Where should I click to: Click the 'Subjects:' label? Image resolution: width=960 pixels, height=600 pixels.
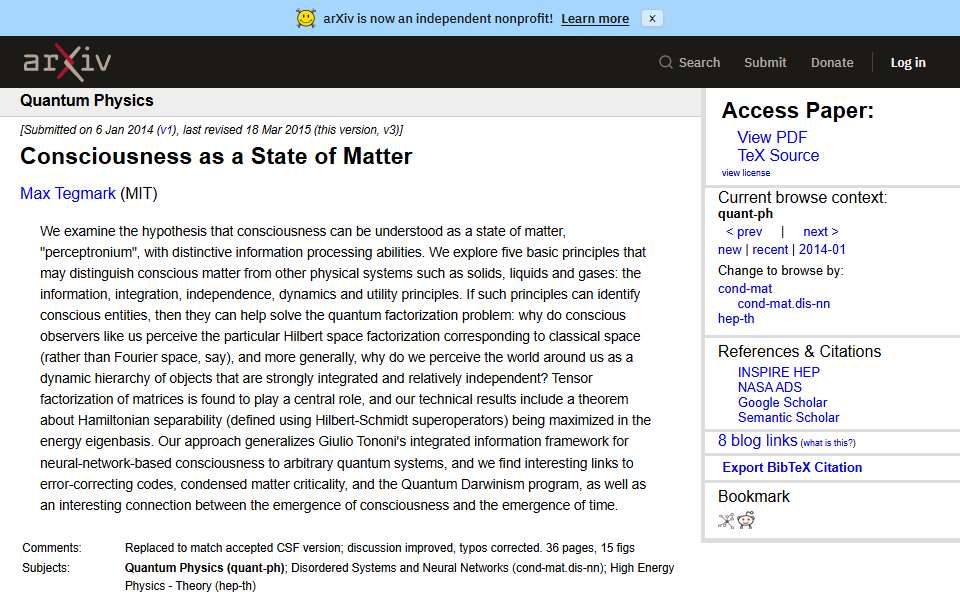point(46,568)
